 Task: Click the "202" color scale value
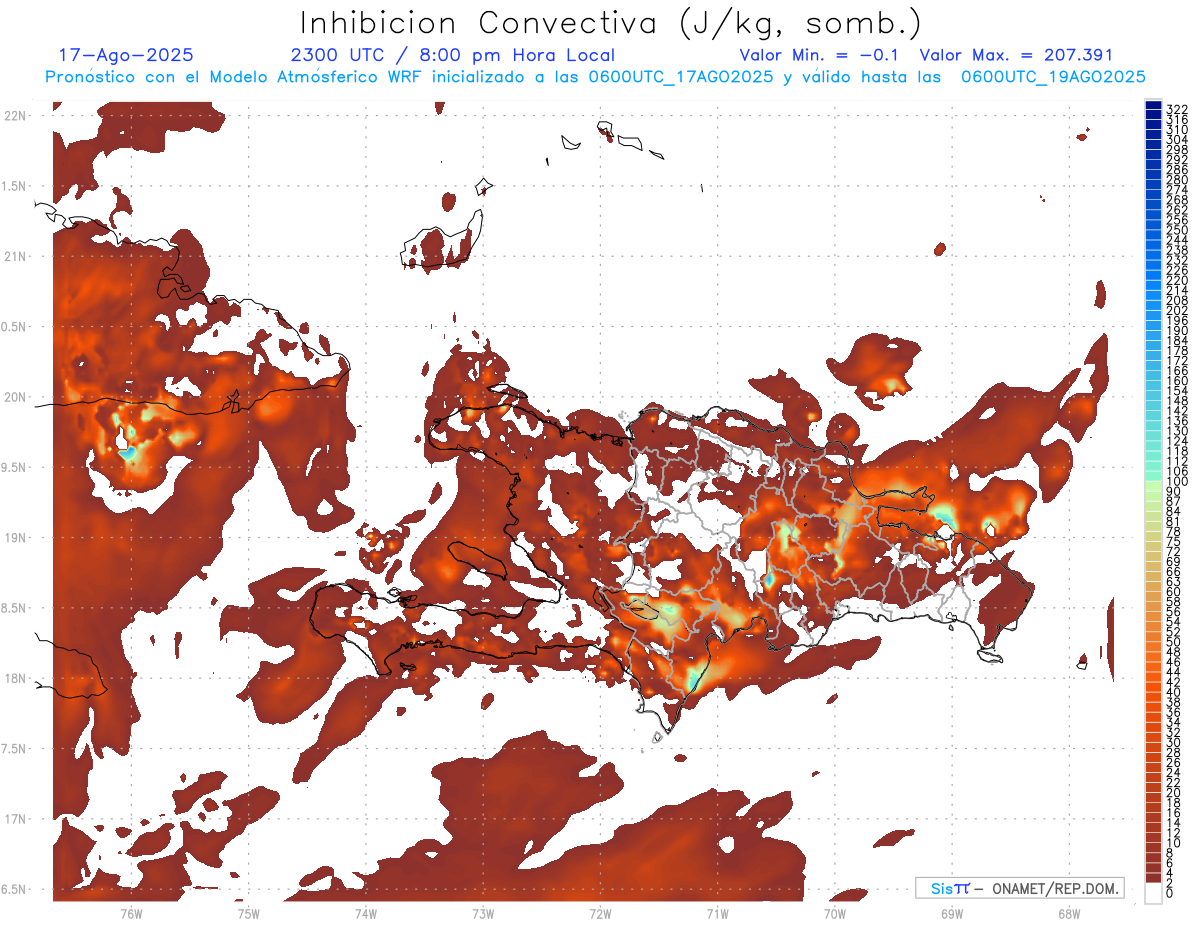(x=1176, y=310)
